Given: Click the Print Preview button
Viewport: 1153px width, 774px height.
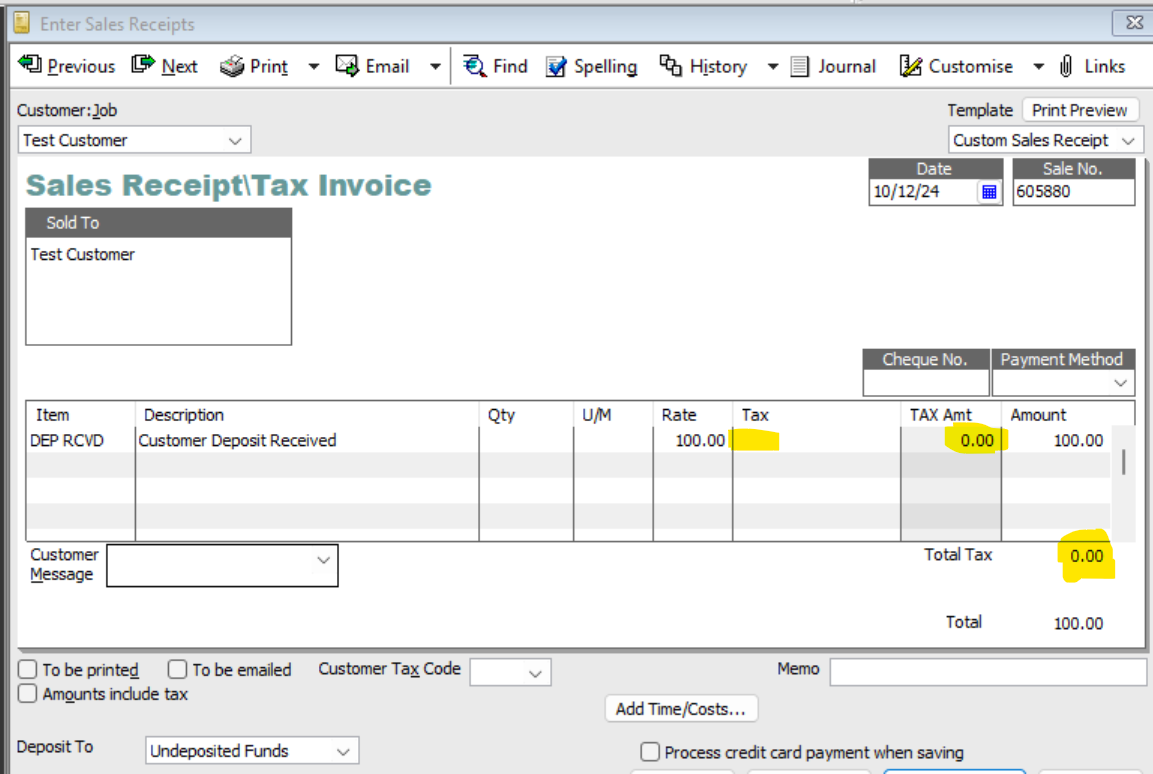Looking at the screenshot, I should (x=1079, y=110).
